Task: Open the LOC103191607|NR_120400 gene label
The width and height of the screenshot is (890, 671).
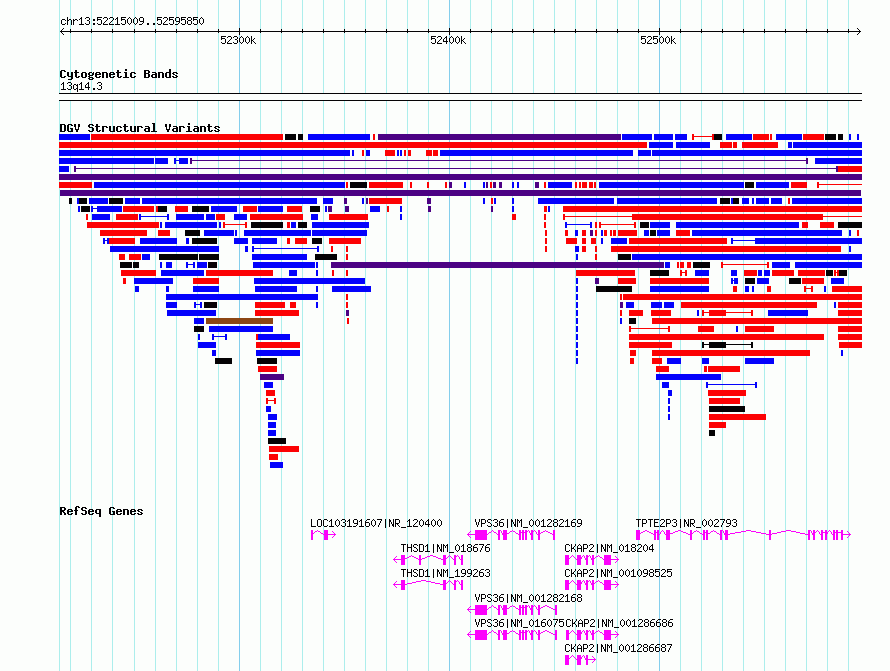Action: click(x=376, y=523)
